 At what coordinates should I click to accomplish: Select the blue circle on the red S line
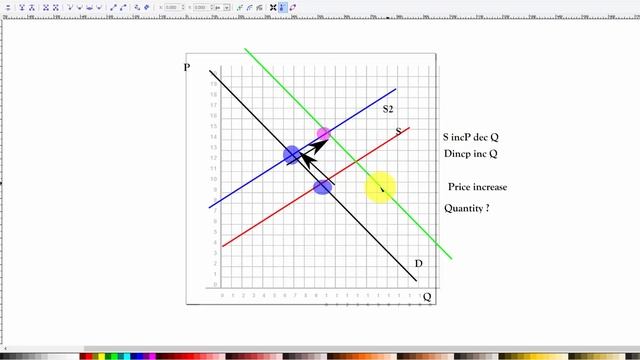(x=322, y=187)
